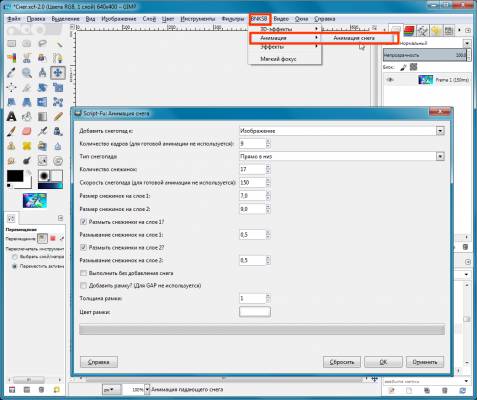The height and width of the screenshot is (400, 477).
Task: Select the Rectangle Select tool
Action: (x=12, y=44)
